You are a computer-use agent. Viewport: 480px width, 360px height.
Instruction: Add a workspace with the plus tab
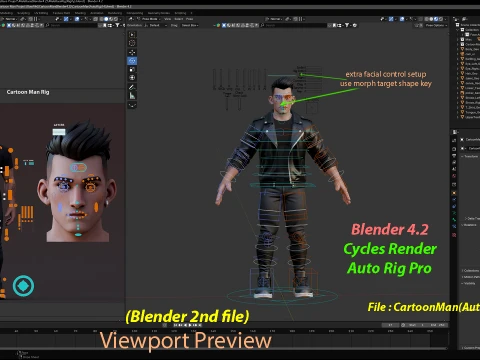tap(192, 13)
